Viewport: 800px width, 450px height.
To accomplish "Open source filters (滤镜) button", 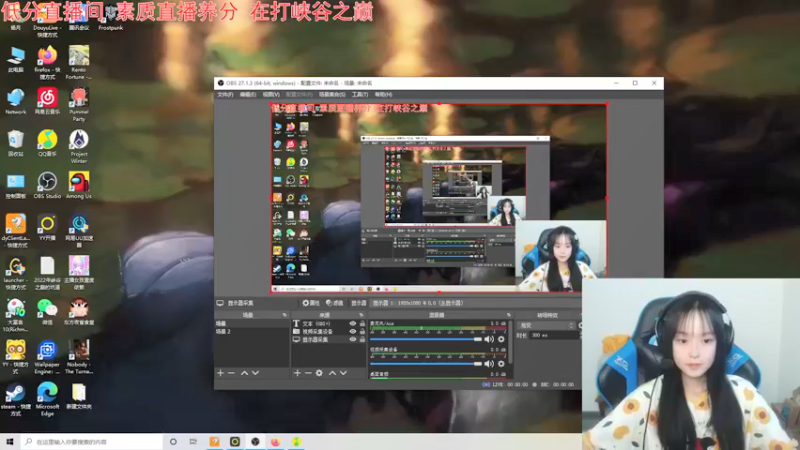I will pyautogui.click(x=335, y=303).
